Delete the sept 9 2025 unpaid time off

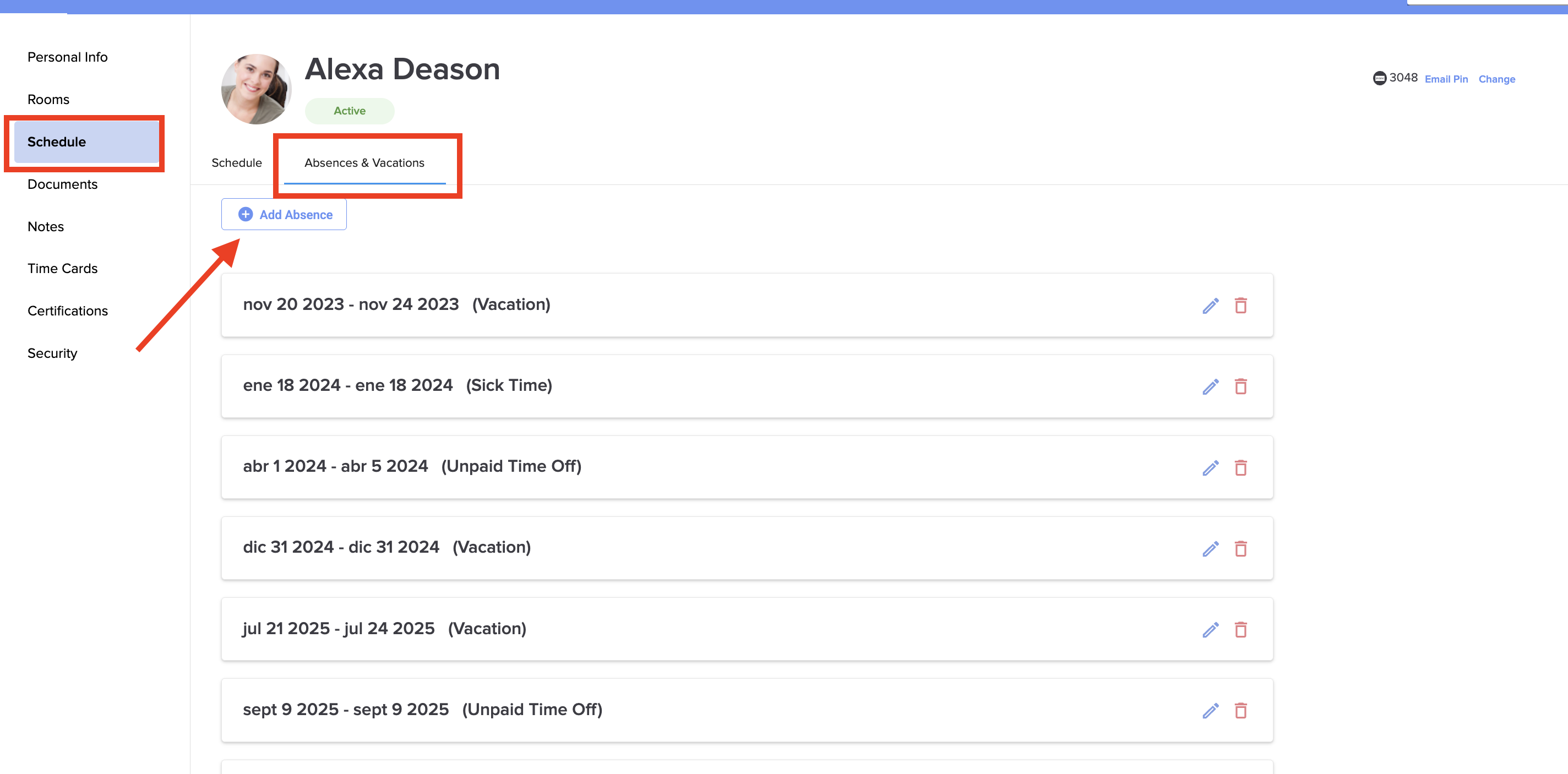coord(1240,710)
